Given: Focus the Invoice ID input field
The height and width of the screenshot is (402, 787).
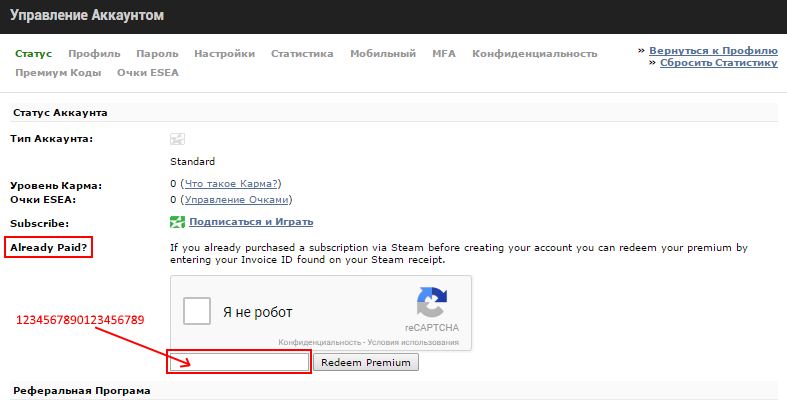Looking at the screenshot, I should click(x=239, y=362).
